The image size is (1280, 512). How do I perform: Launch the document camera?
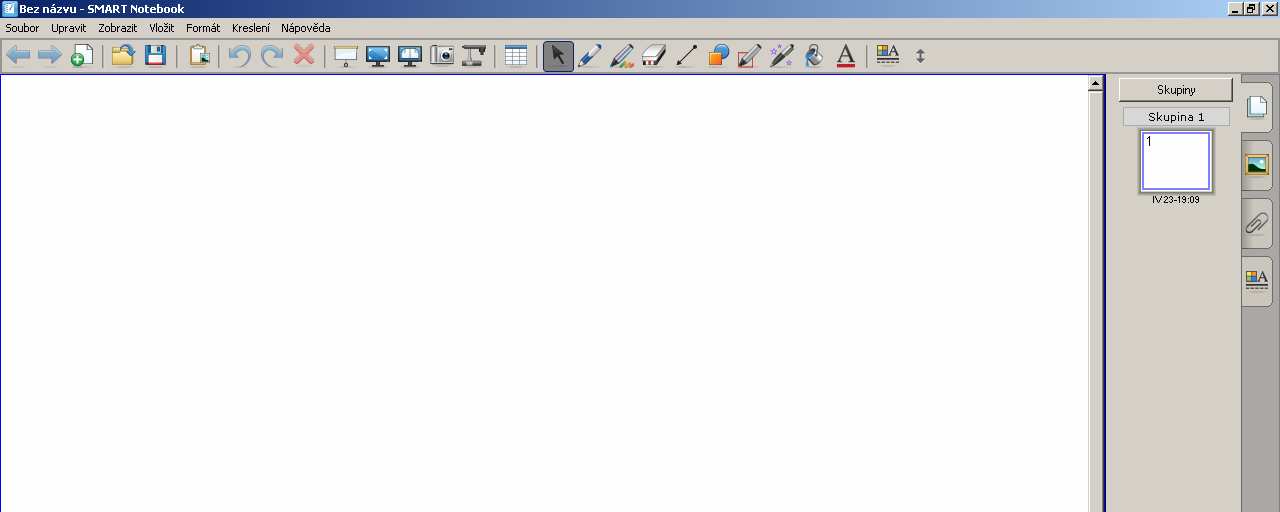click(x=474, y=56)
